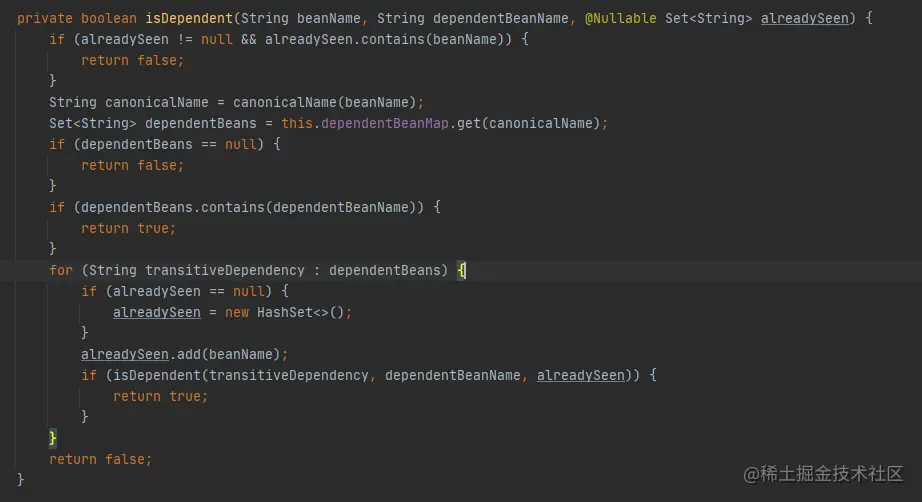This screenshot has height=502, width=922.
Task: Click '.get(canonicalName)' call
Action: (x=525, y=123)
